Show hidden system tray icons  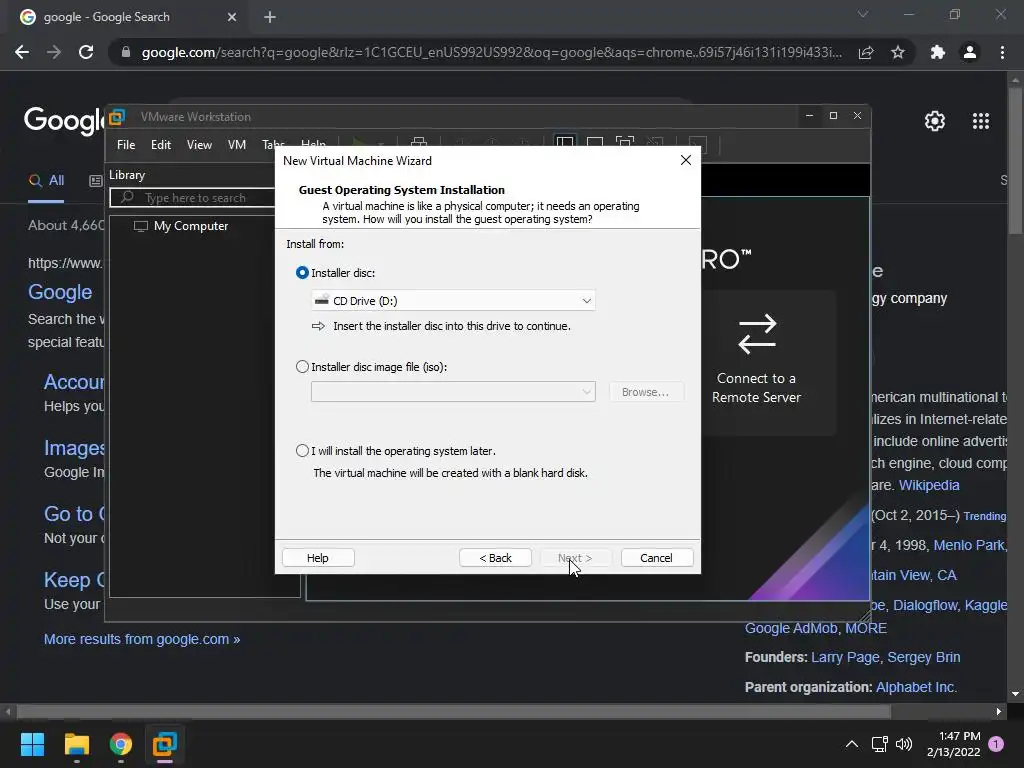852,744
